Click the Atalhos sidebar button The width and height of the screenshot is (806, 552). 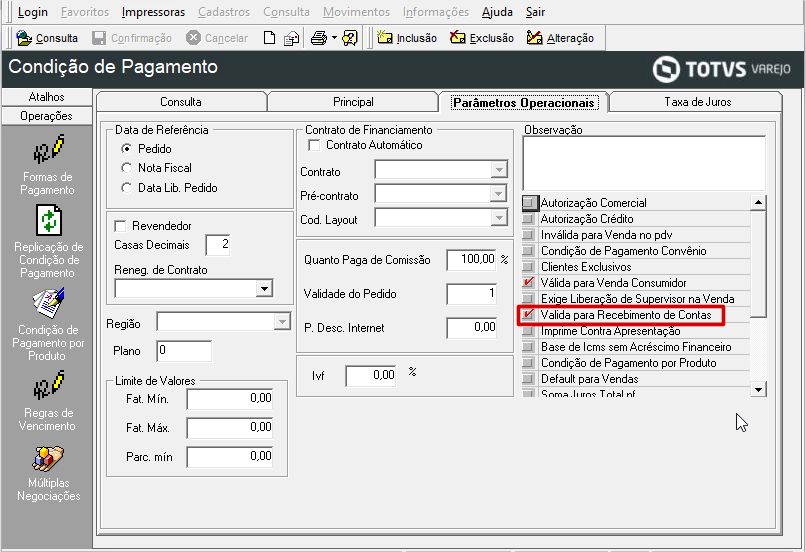(x=47, y=97)
